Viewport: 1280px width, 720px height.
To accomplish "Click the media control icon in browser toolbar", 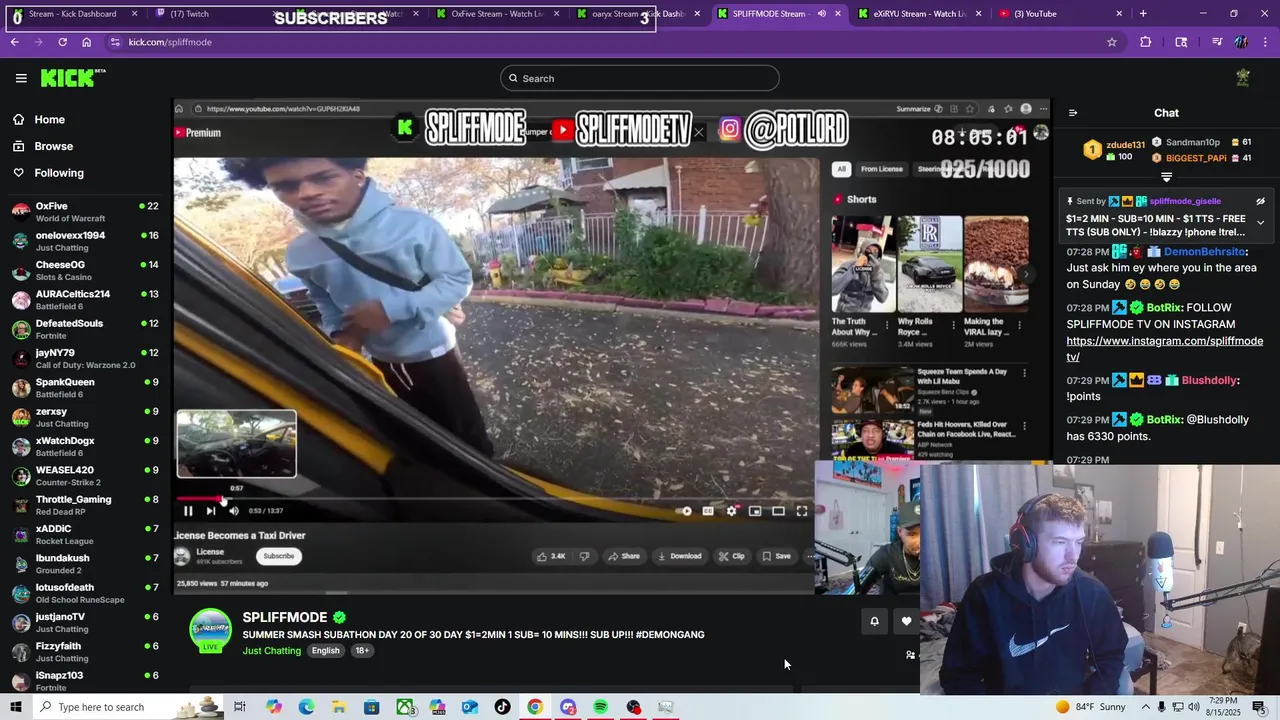I will (x=1216, y=42).
